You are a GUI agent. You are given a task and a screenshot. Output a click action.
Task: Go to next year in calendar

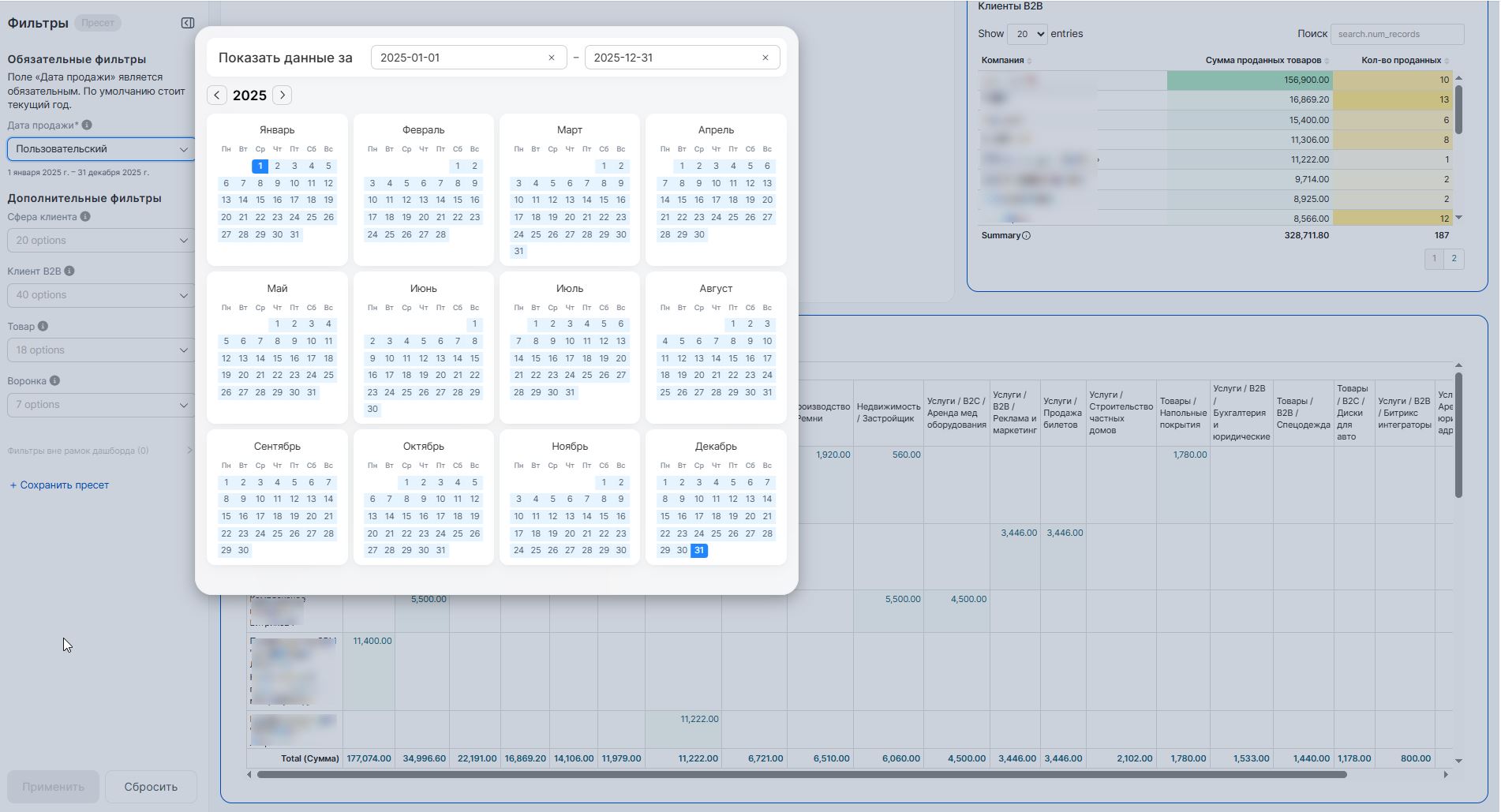point(283,95)
